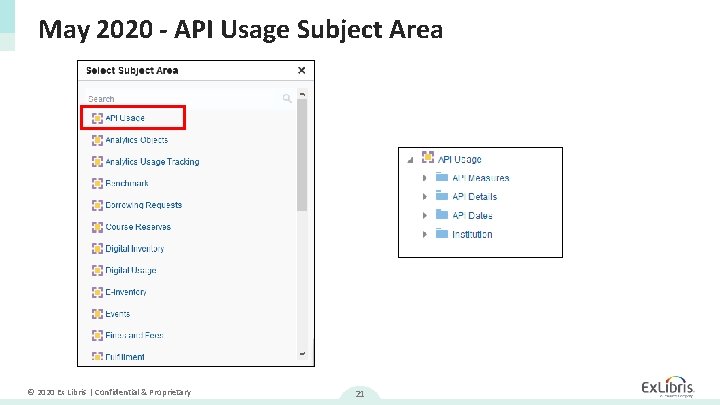Screen dimensions: 720x405
Task: Select Analytics Usage Tracking text
Action: tap(152, 162)
